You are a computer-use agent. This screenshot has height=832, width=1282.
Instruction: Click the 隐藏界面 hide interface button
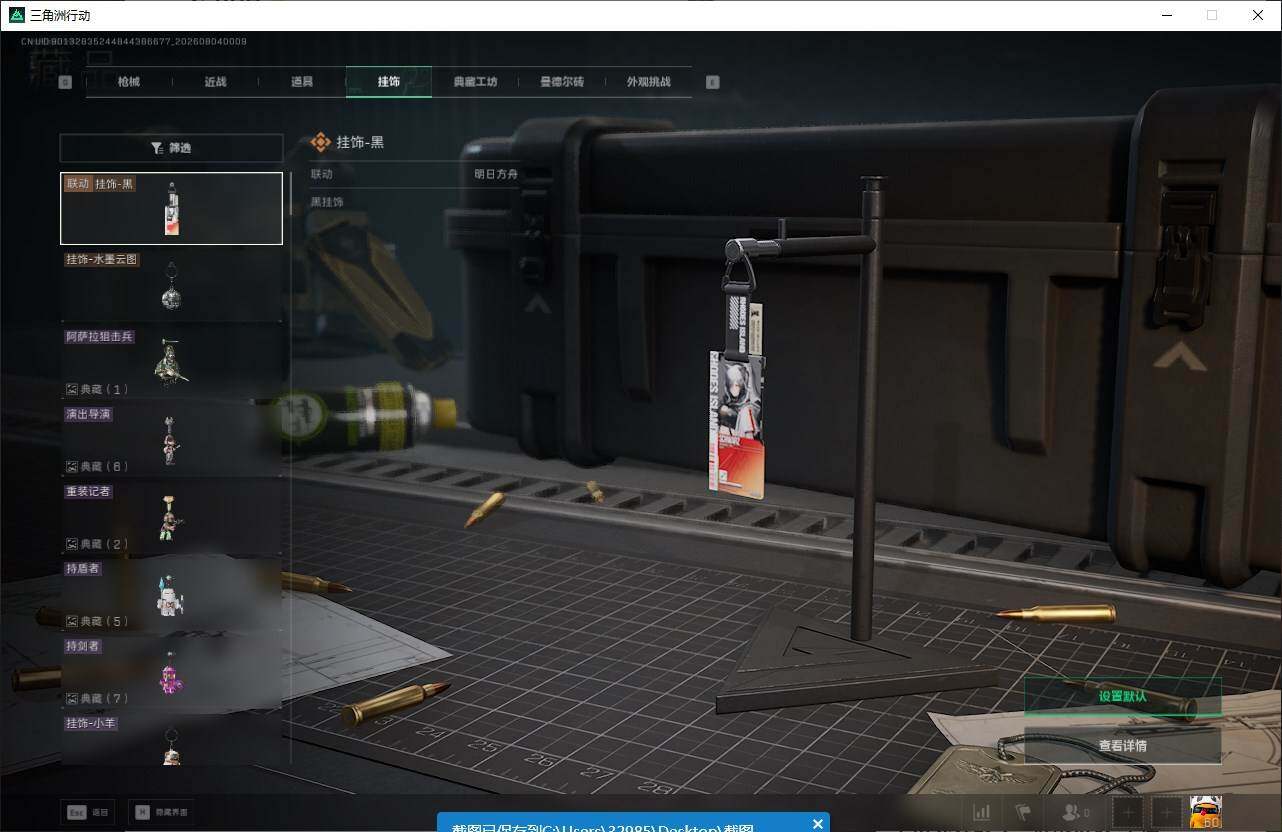point(163,812)
